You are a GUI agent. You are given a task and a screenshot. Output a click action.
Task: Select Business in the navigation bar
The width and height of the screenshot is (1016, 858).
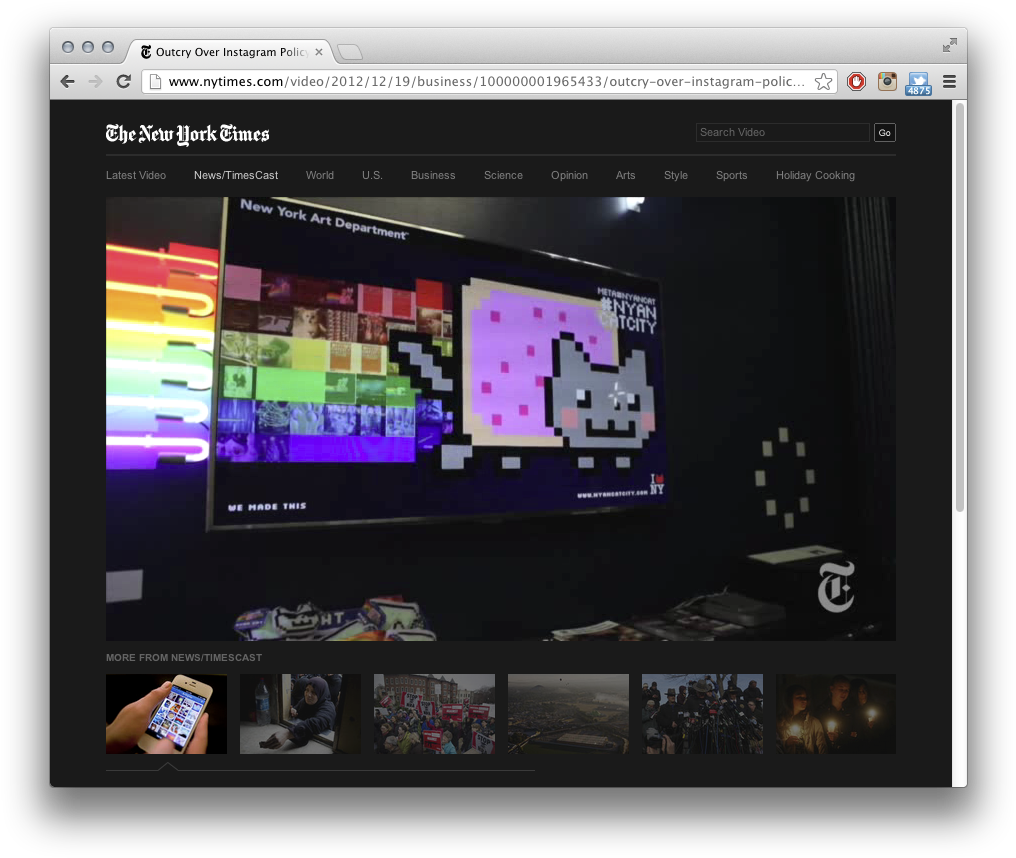(433, 175)
